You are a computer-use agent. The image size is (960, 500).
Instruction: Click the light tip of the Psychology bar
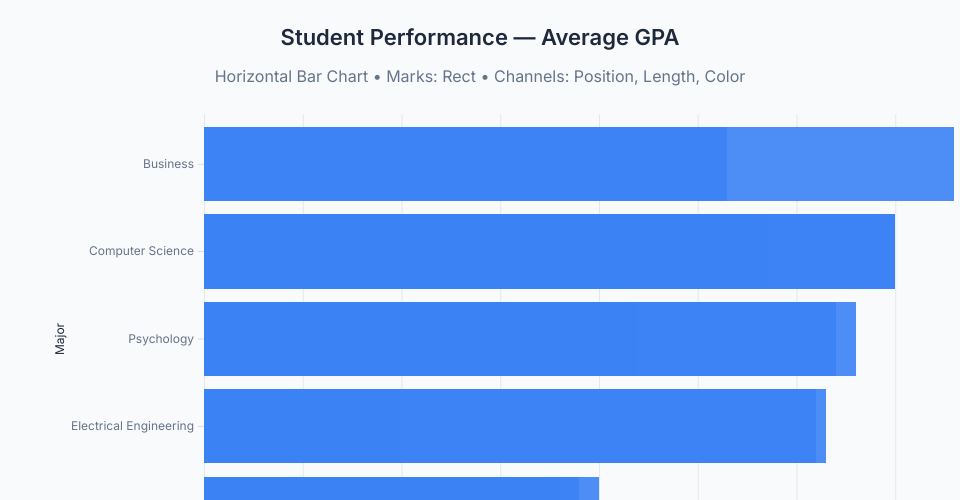[x=846, y=339]
